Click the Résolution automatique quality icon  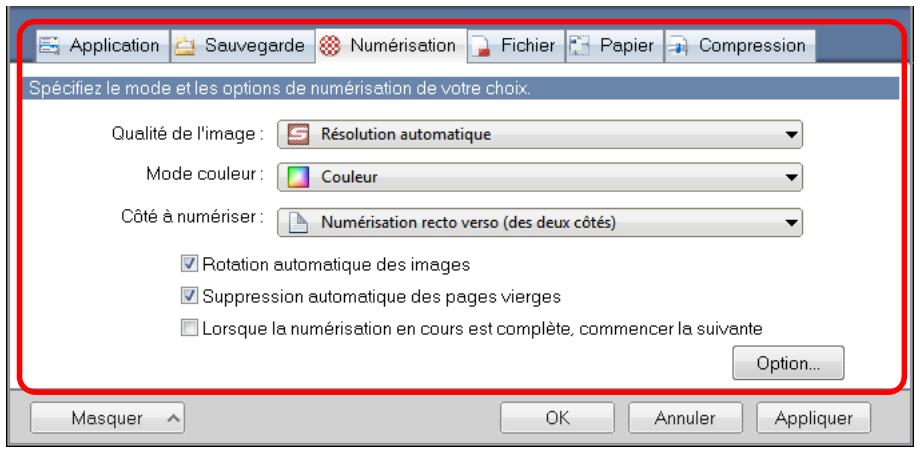coord(298,133)
